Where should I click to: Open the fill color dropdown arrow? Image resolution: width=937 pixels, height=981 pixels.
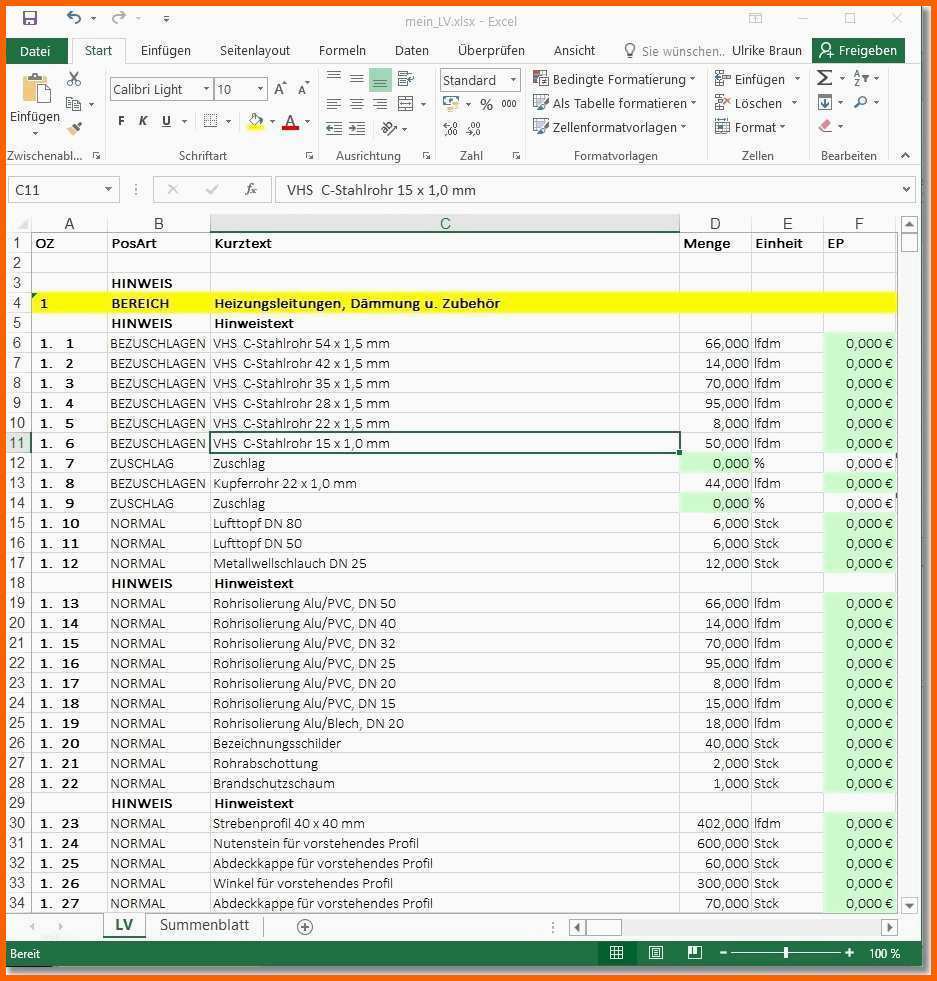coord(272,121)
